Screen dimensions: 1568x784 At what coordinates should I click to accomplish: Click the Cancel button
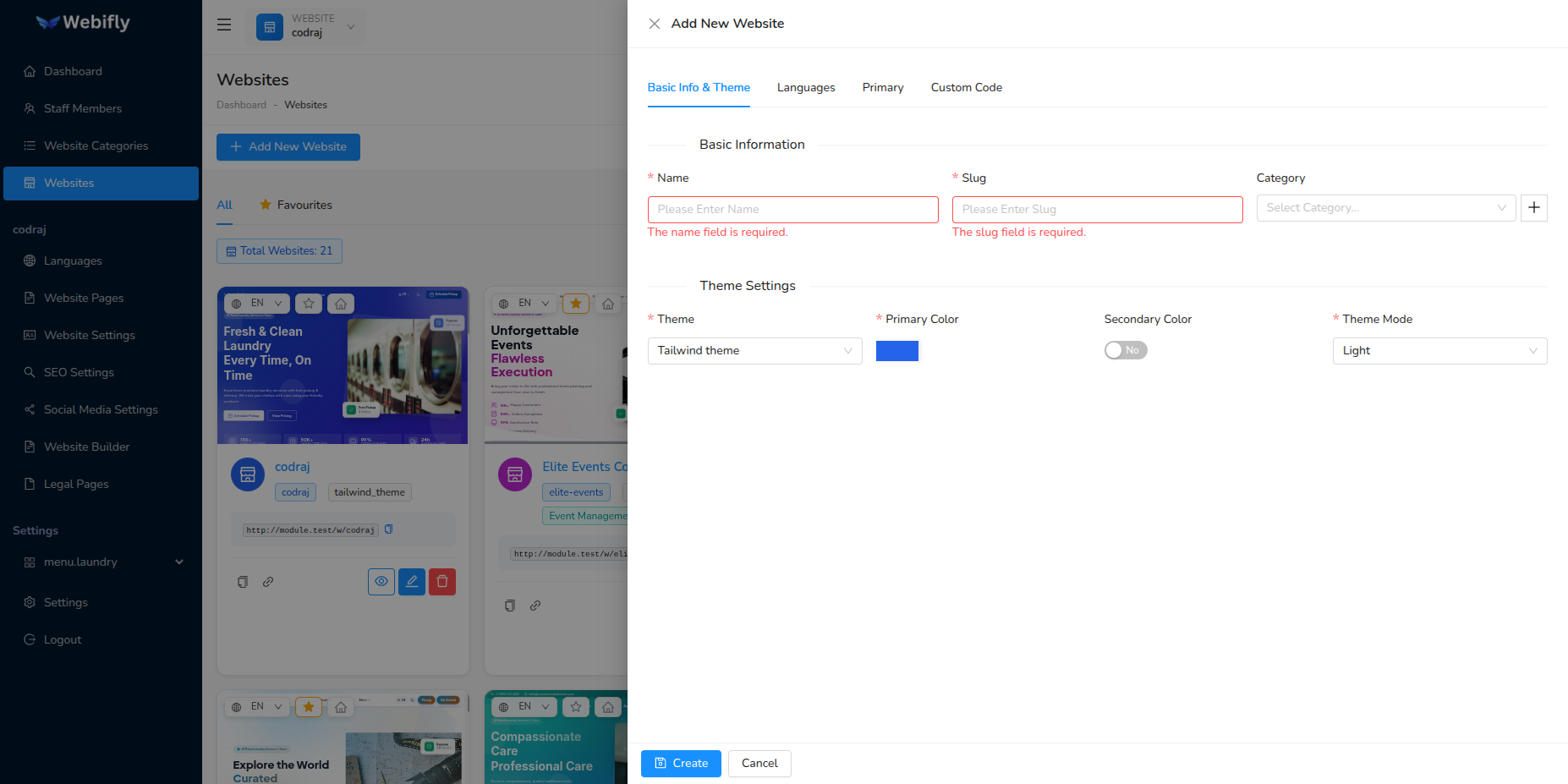(x=759, y=764)
